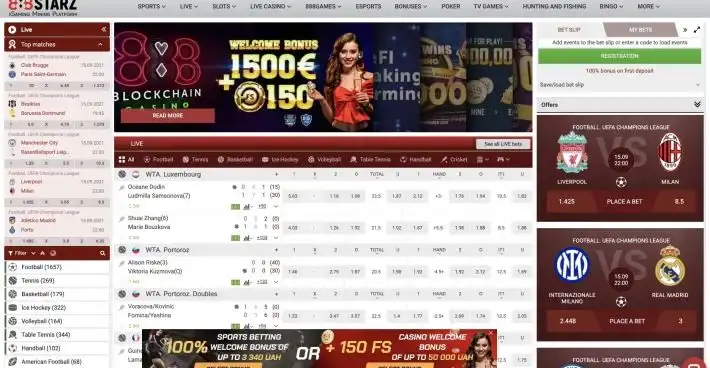Viewport: 710px width, 368px height.
Task: Open the TV GAMES dropdown menu
Action: pos(491,6)
